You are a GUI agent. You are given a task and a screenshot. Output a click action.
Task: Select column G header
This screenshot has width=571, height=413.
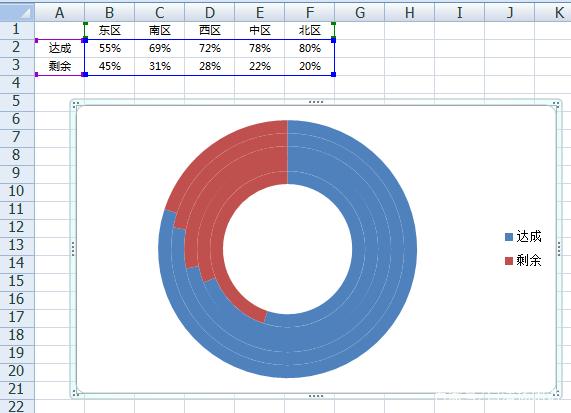pos(360,12)
